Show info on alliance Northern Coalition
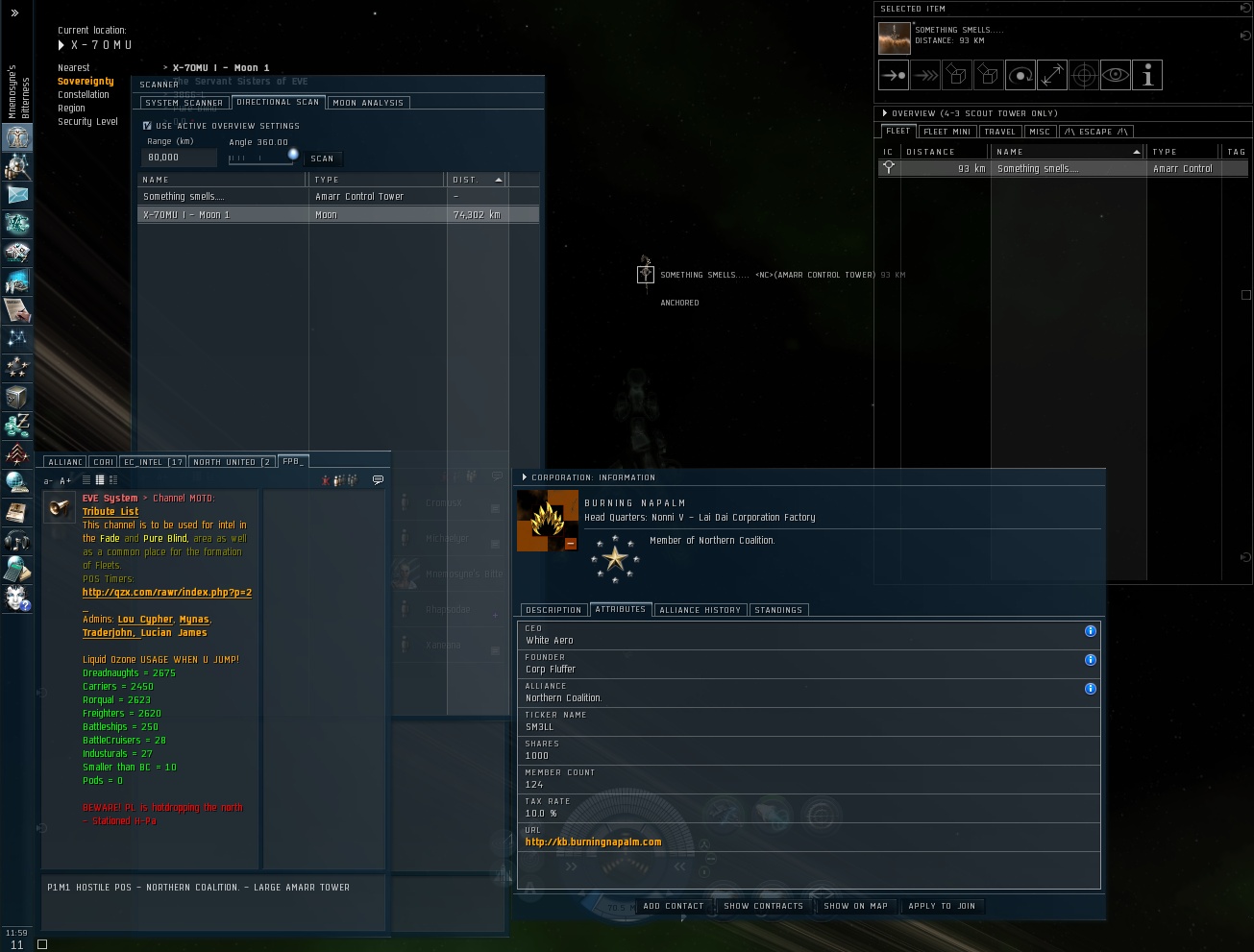This screenshot has height=952, width=1254. click(1091, 689)
